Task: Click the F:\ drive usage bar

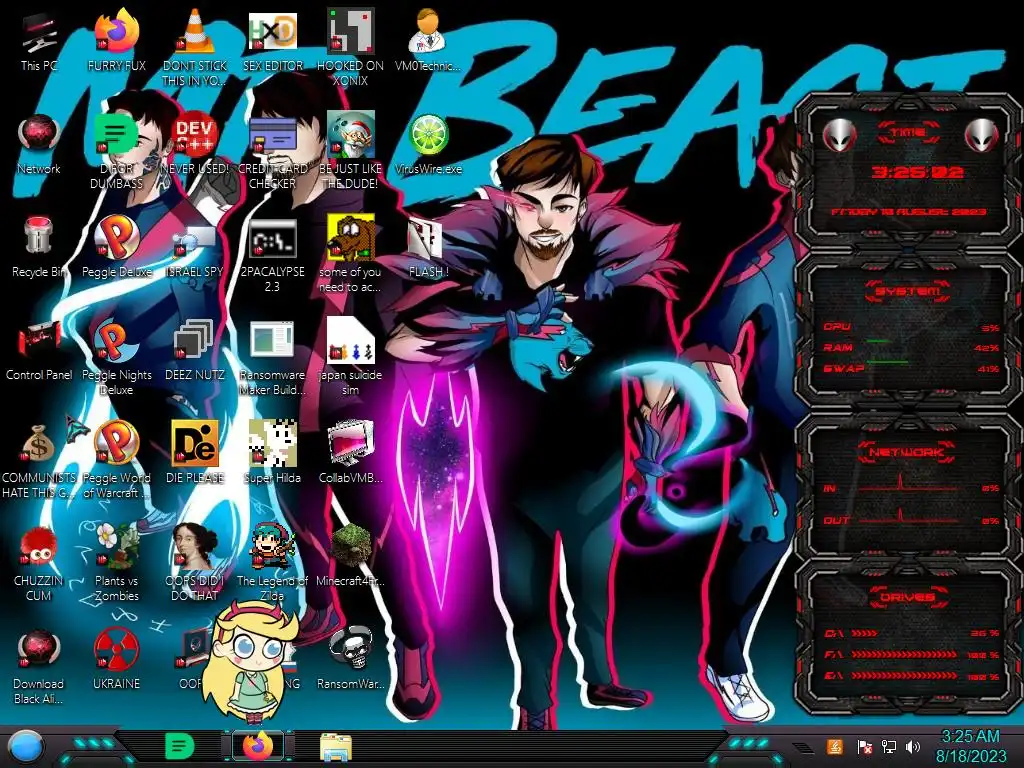Action: [x=912, y=654]
